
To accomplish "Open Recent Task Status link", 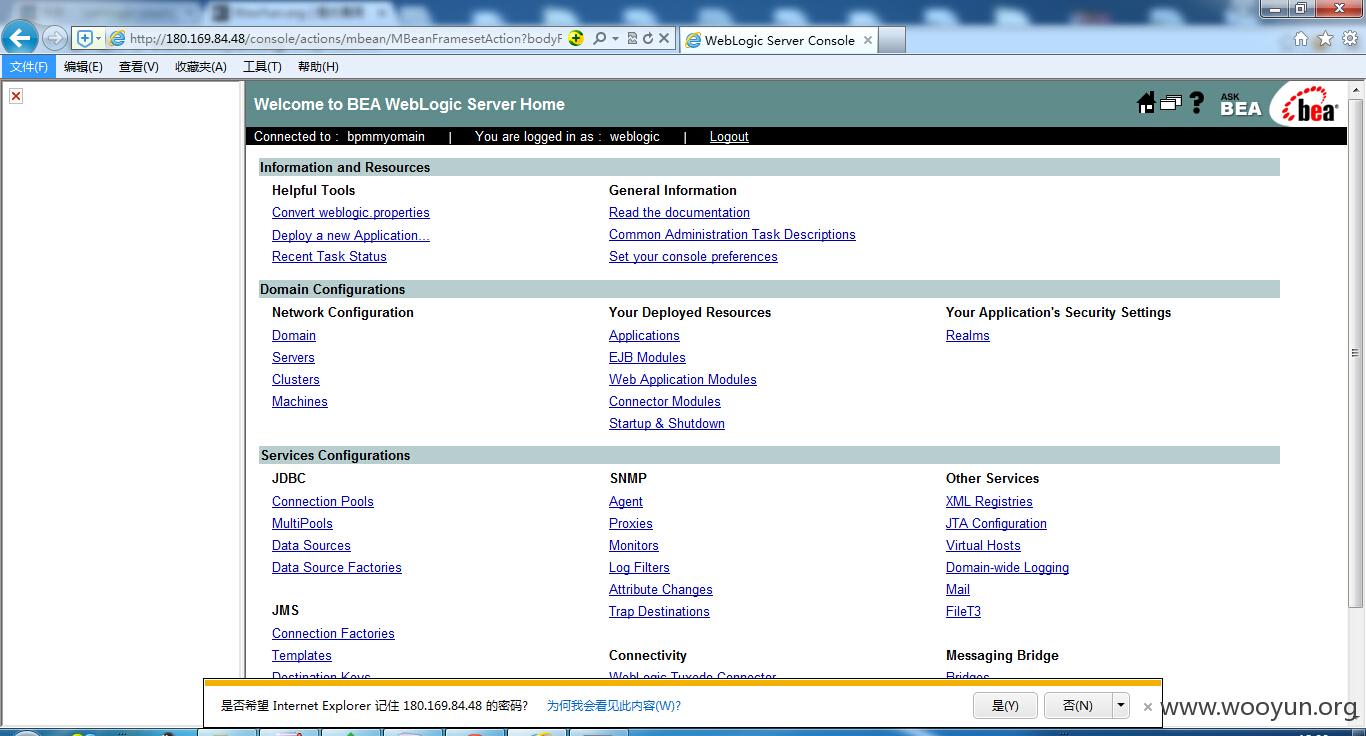I will (329, 257).
